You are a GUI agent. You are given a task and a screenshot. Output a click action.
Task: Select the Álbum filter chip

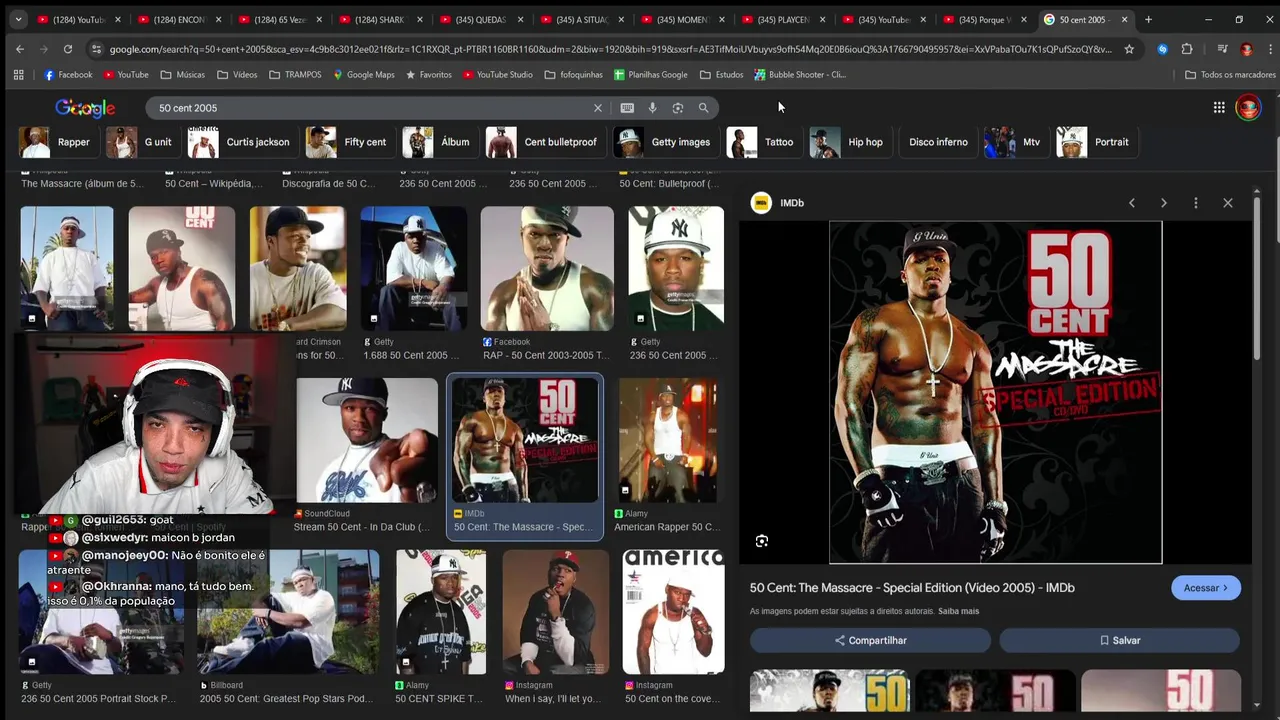[439, 142]
